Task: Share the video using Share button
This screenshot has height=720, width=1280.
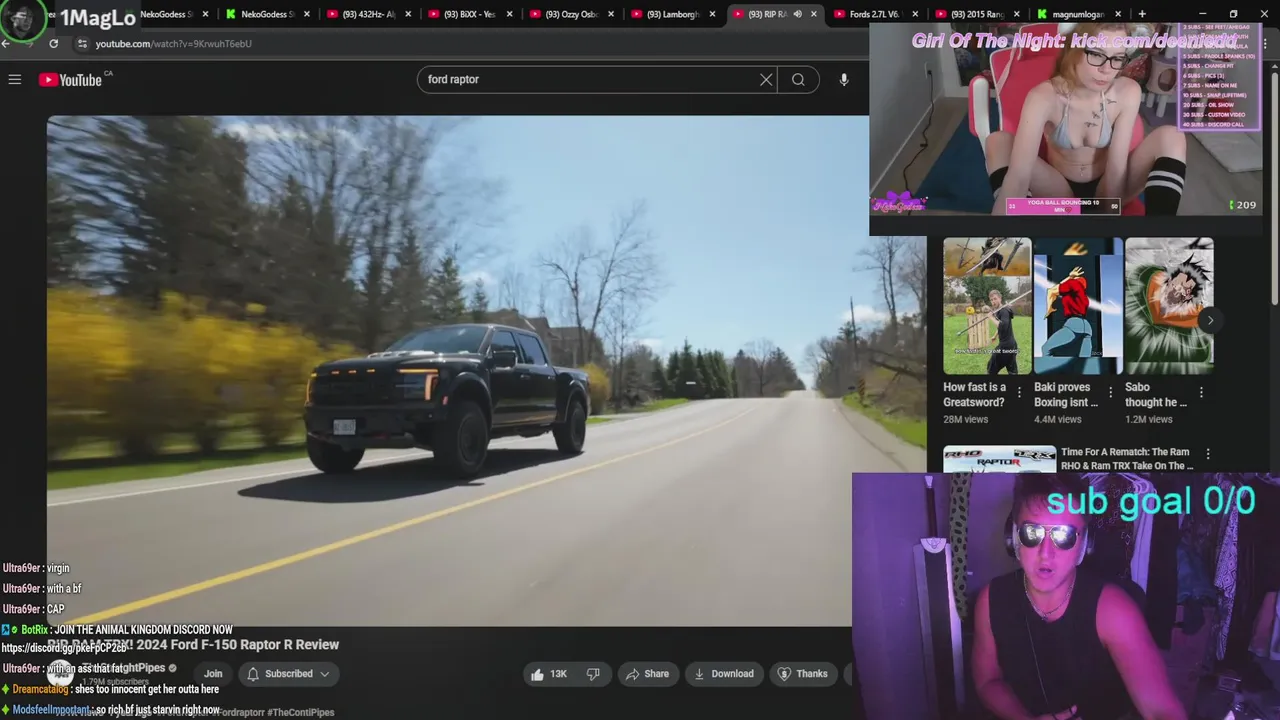Action: [x=647, y=674]
